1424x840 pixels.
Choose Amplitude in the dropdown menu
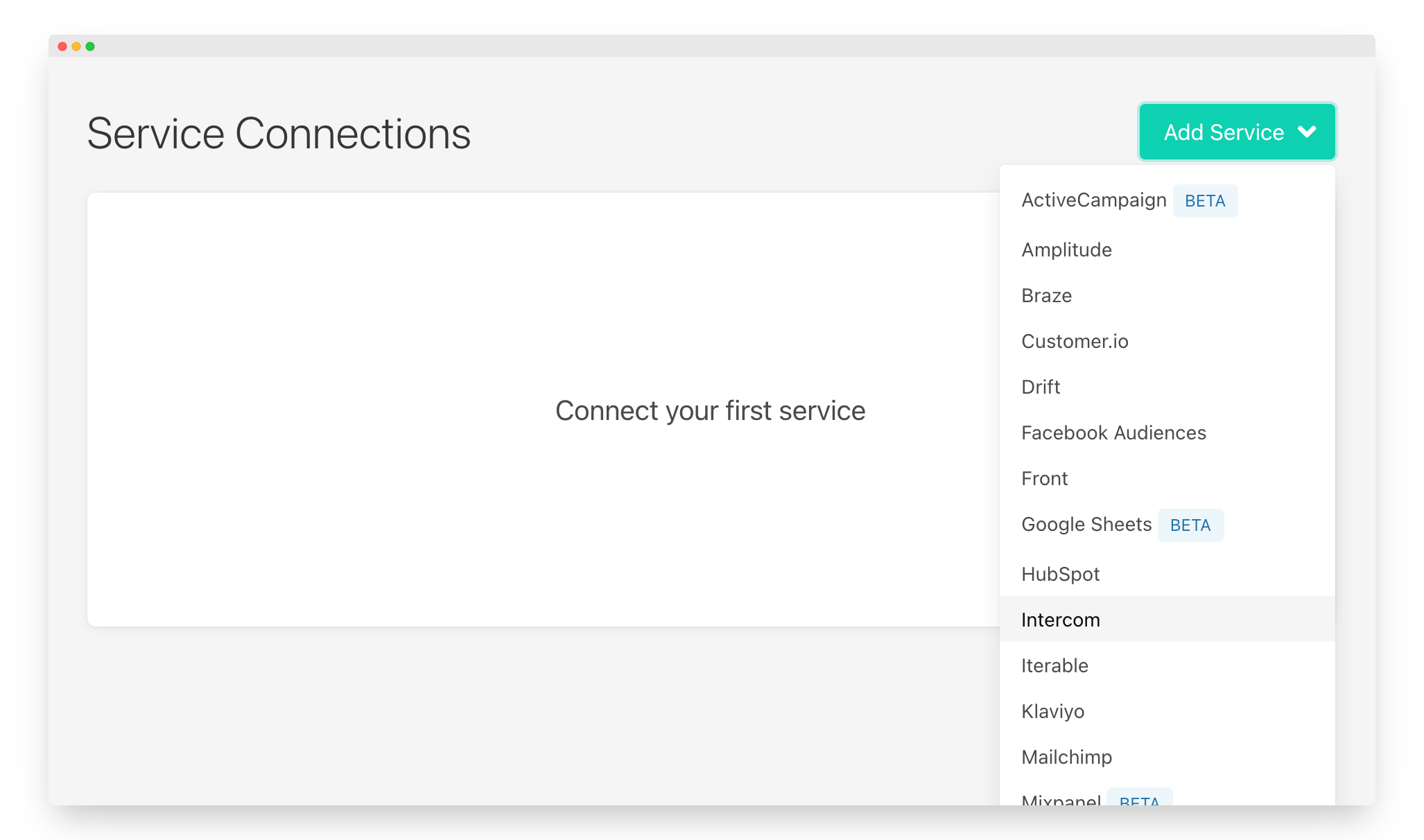click(x=1066, y=250)
